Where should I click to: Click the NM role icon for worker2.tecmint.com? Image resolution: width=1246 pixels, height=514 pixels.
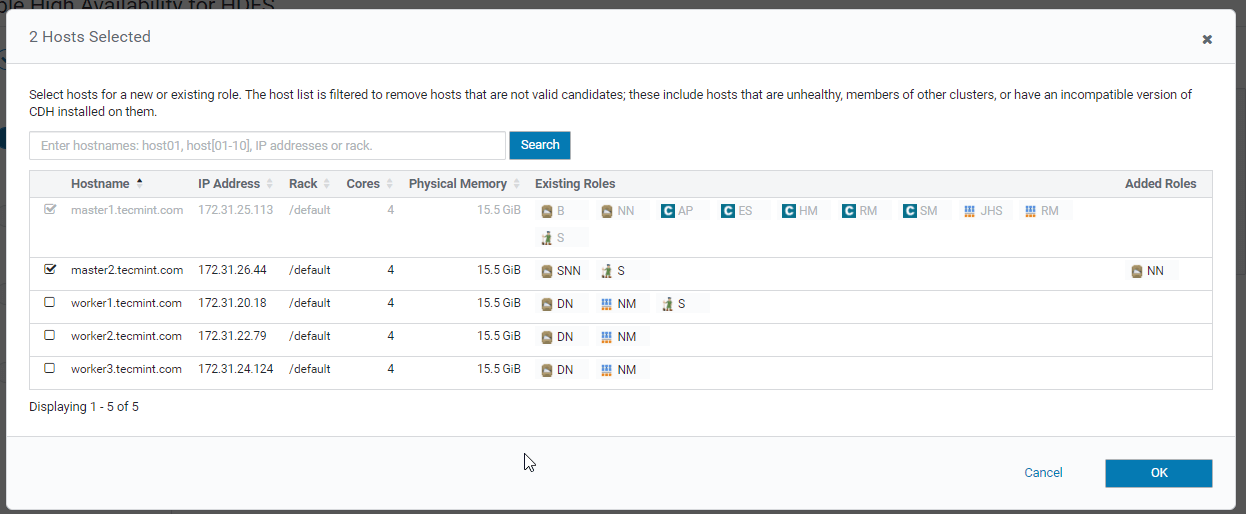click(606, 337)
